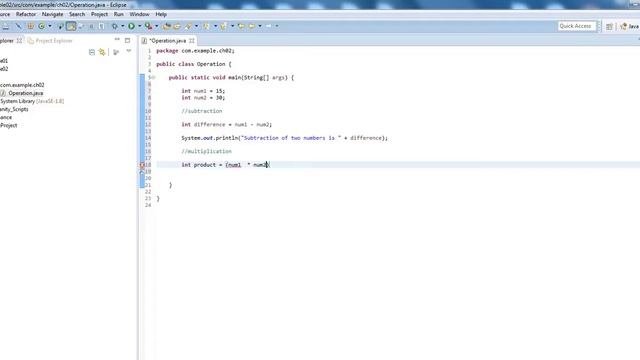640x360 pixels.
Task: Close the Operation.java editor tab
Action: [191, 40]
